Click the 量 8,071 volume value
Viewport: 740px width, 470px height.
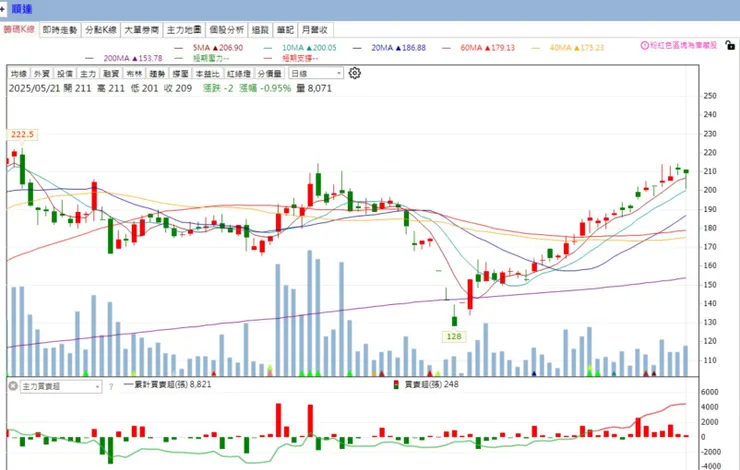tap(314, 88)
